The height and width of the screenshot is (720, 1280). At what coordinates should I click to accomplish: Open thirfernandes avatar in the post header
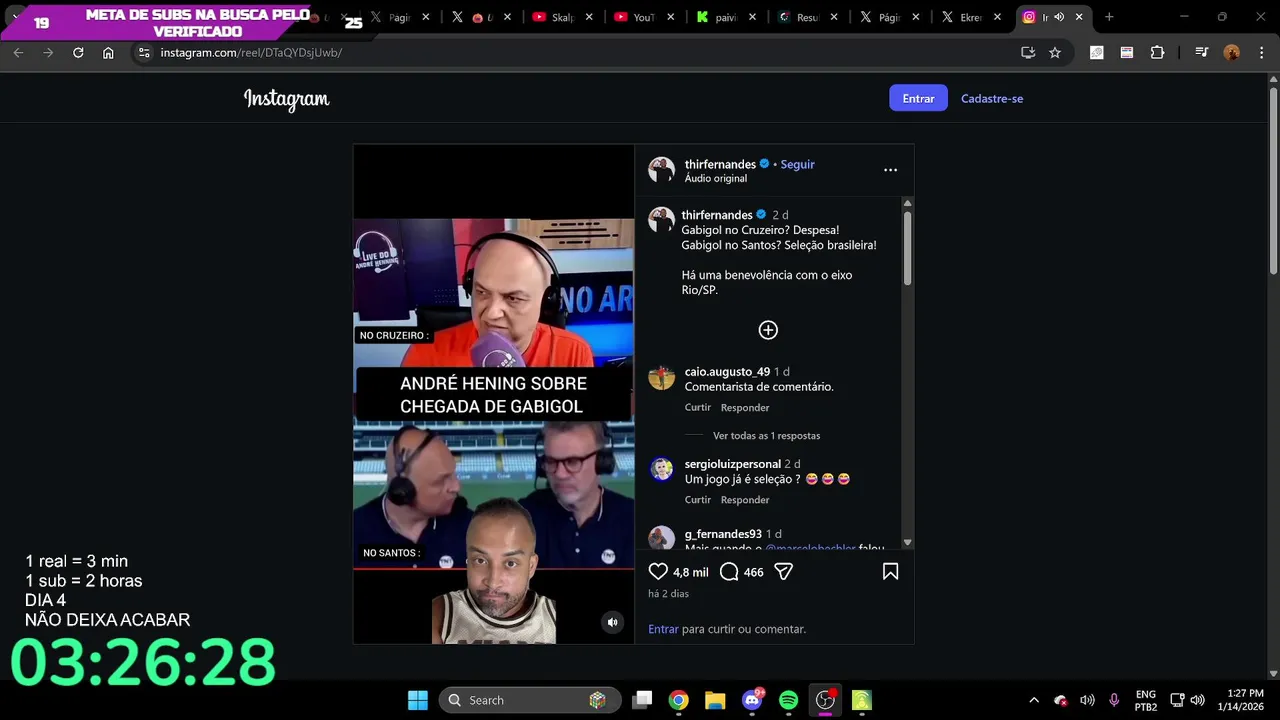tap(661, 170)
